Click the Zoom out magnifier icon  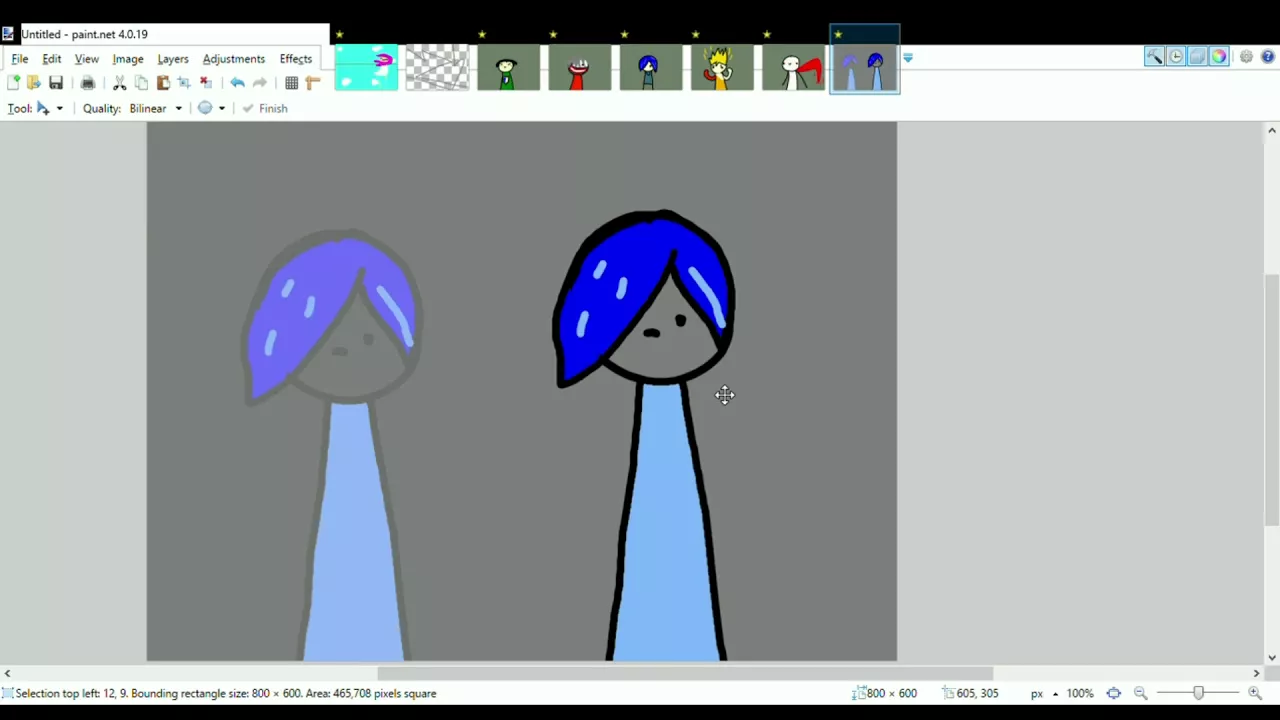coord(1140,693)
